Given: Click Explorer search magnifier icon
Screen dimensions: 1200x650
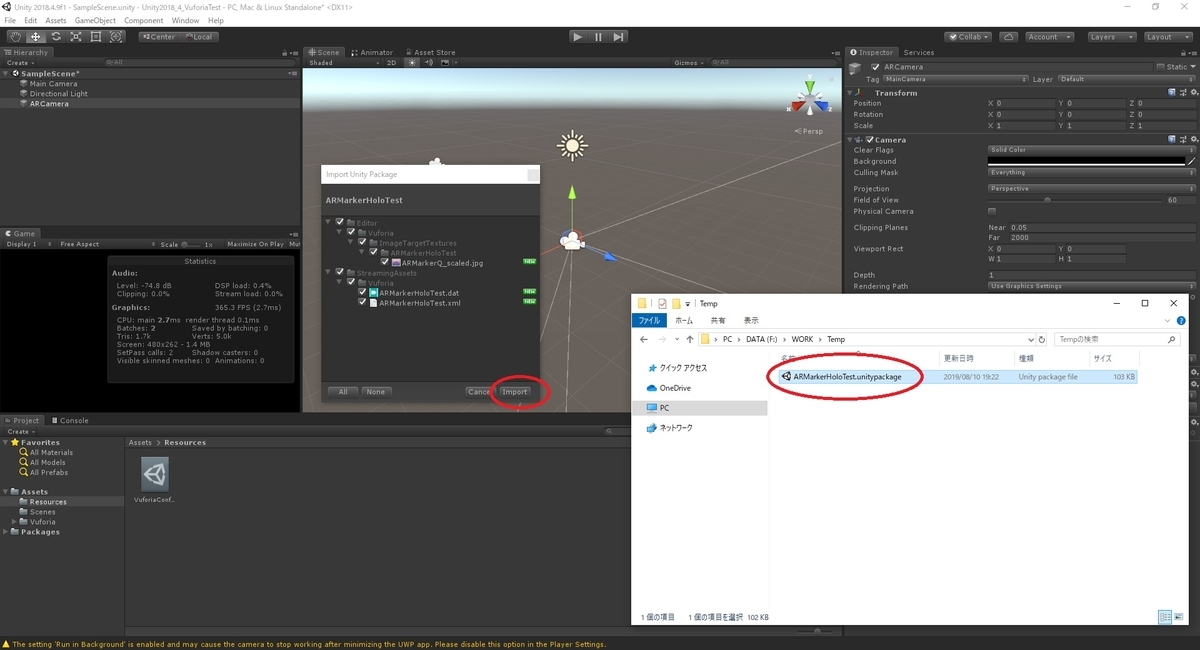Looking at the screenshot, I should point(1172,339).
